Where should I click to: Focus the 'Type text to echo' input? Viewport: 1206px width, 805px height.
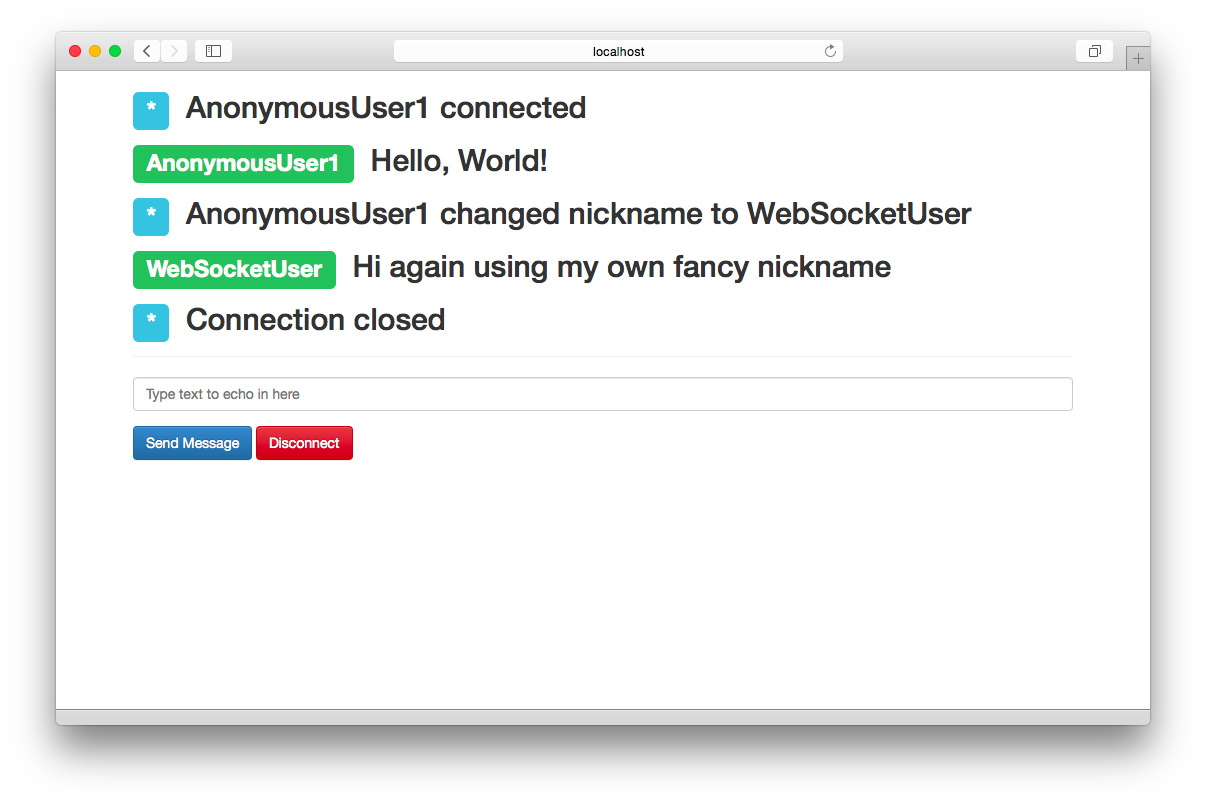click(x=602, y=394)
